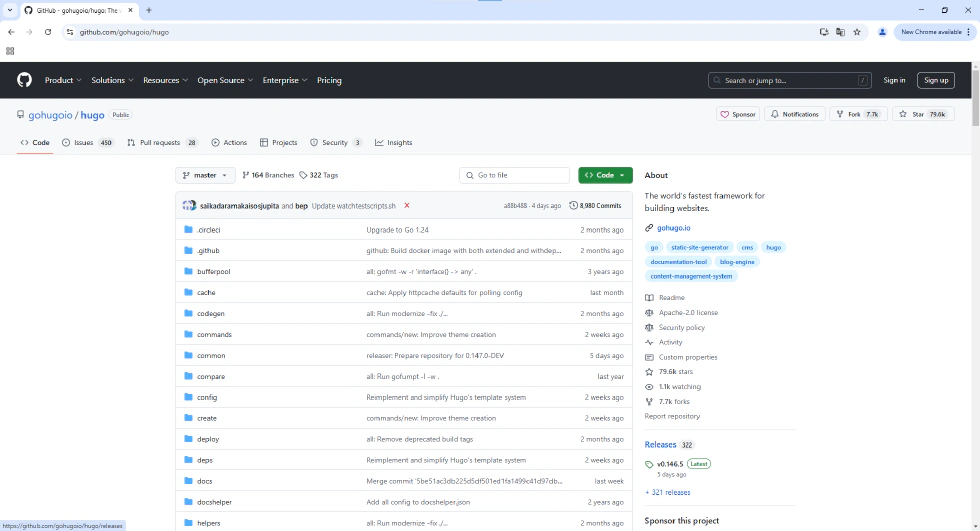The width and height of the screenshot is (980, 531).
Task: Expand the master branch dropdown
Action: coord(205,175)
